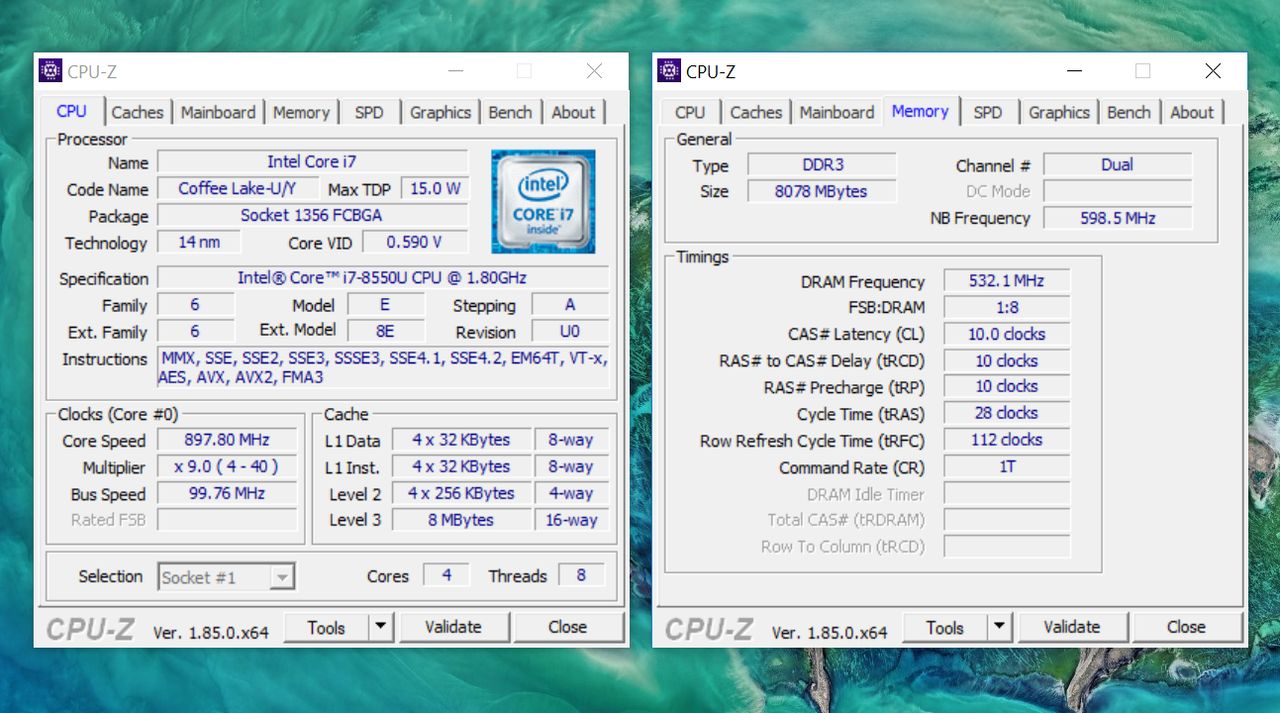Click NB Frequency value 598.5 MHz
1280x713 pixels.
tap(1118, 218)
